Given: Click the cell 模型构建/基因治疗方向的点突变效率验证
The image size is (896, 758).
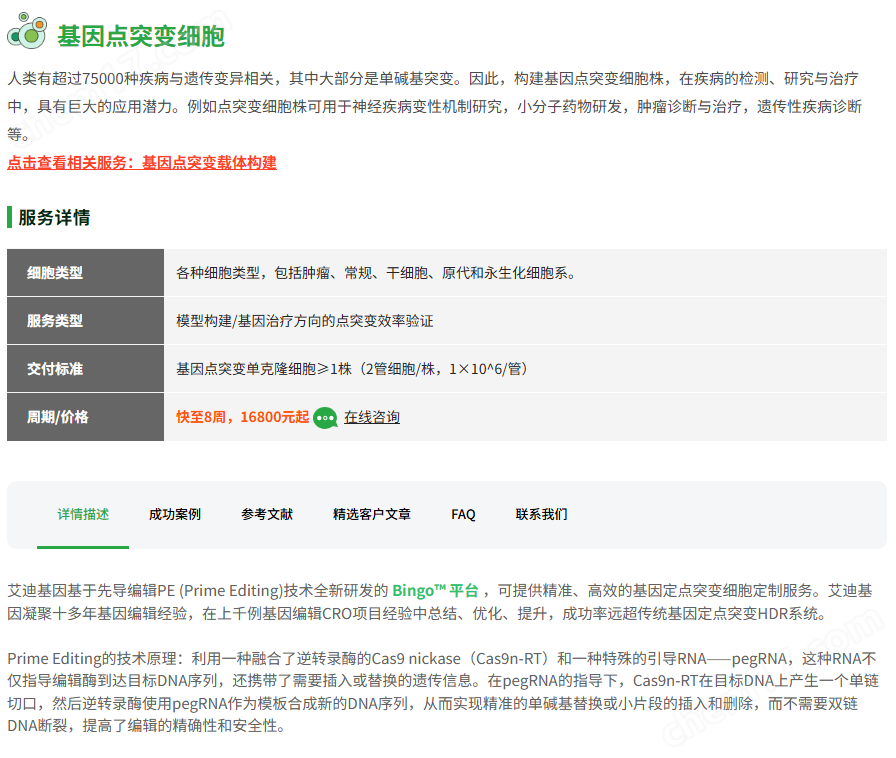Looking at the screenshot, I should tap(525, 321).
